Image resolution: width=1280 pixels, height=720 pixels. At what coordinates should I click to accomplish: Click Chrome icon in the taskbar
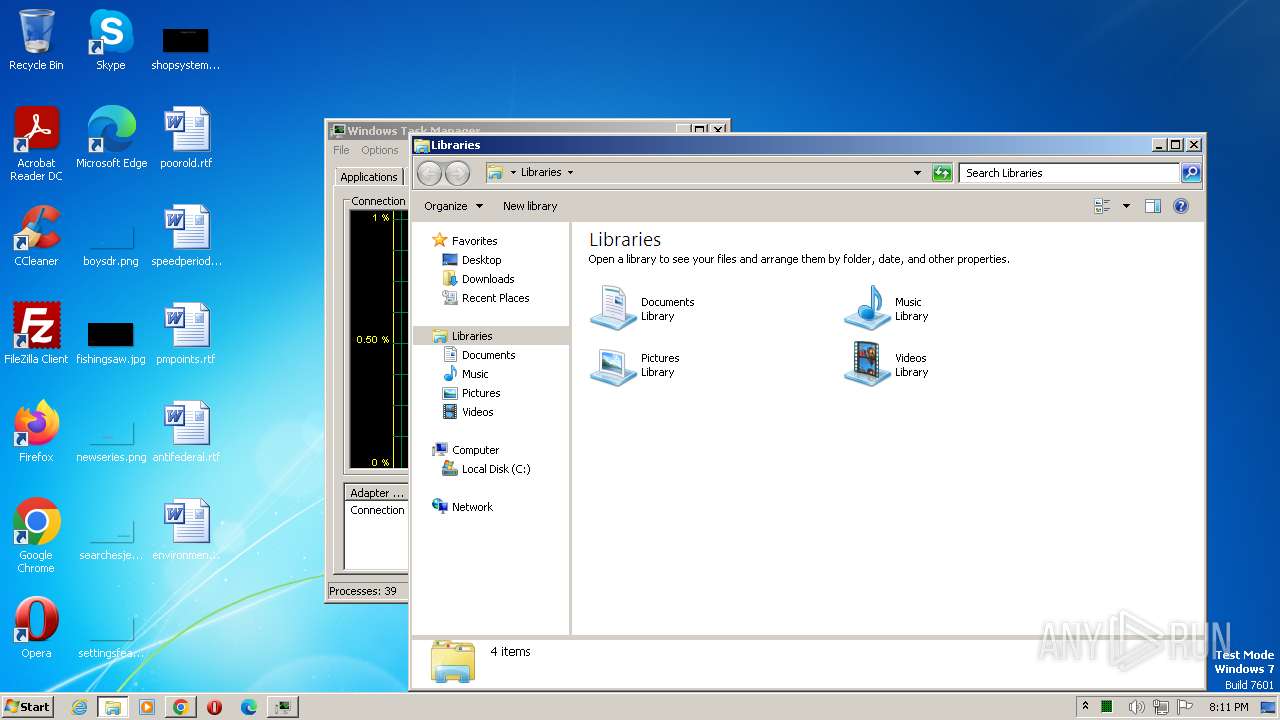tap(180, 707)
